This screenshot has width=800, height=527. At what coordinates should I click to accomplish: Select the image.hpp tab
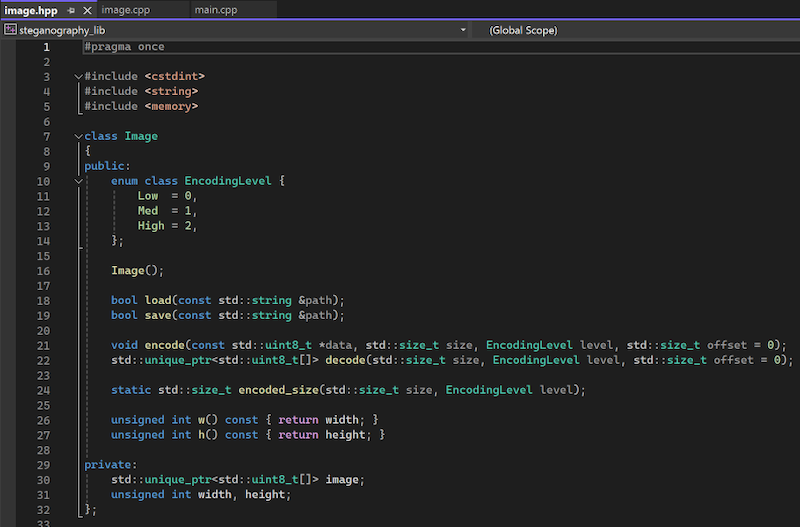pos(30,10)
